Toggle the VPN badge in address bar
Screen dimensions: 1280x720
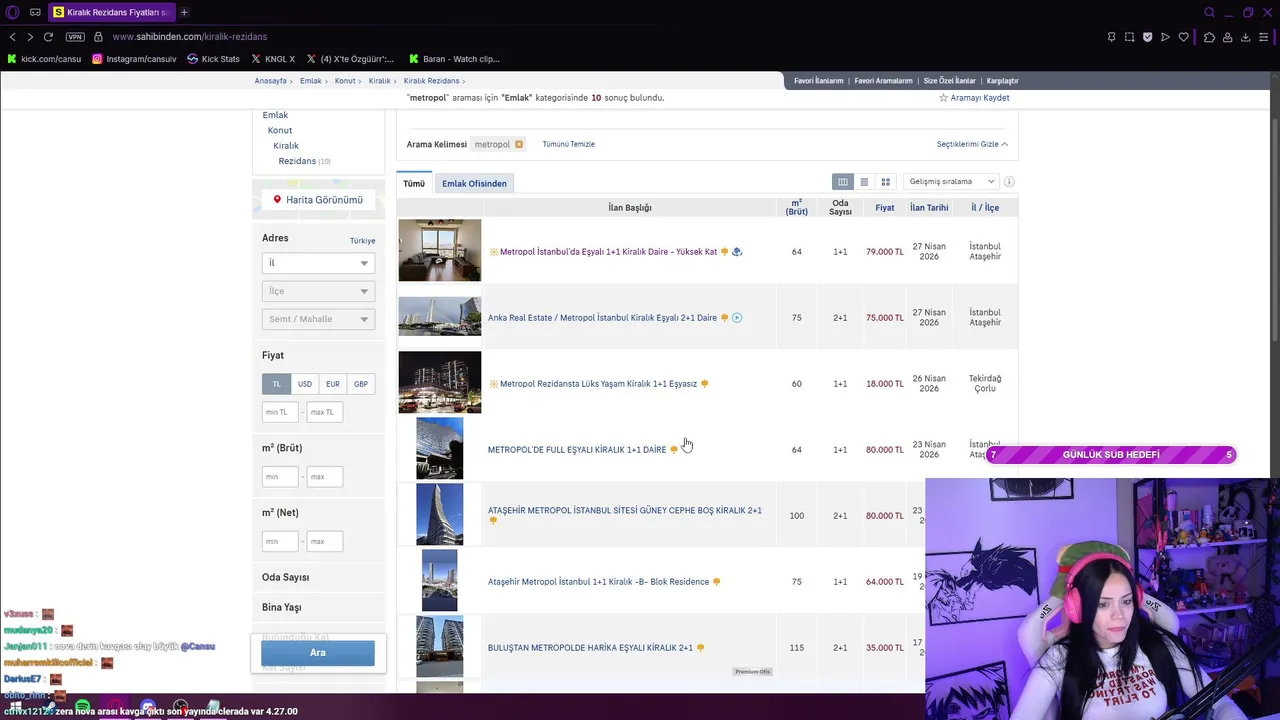click(x=75, y=37)
